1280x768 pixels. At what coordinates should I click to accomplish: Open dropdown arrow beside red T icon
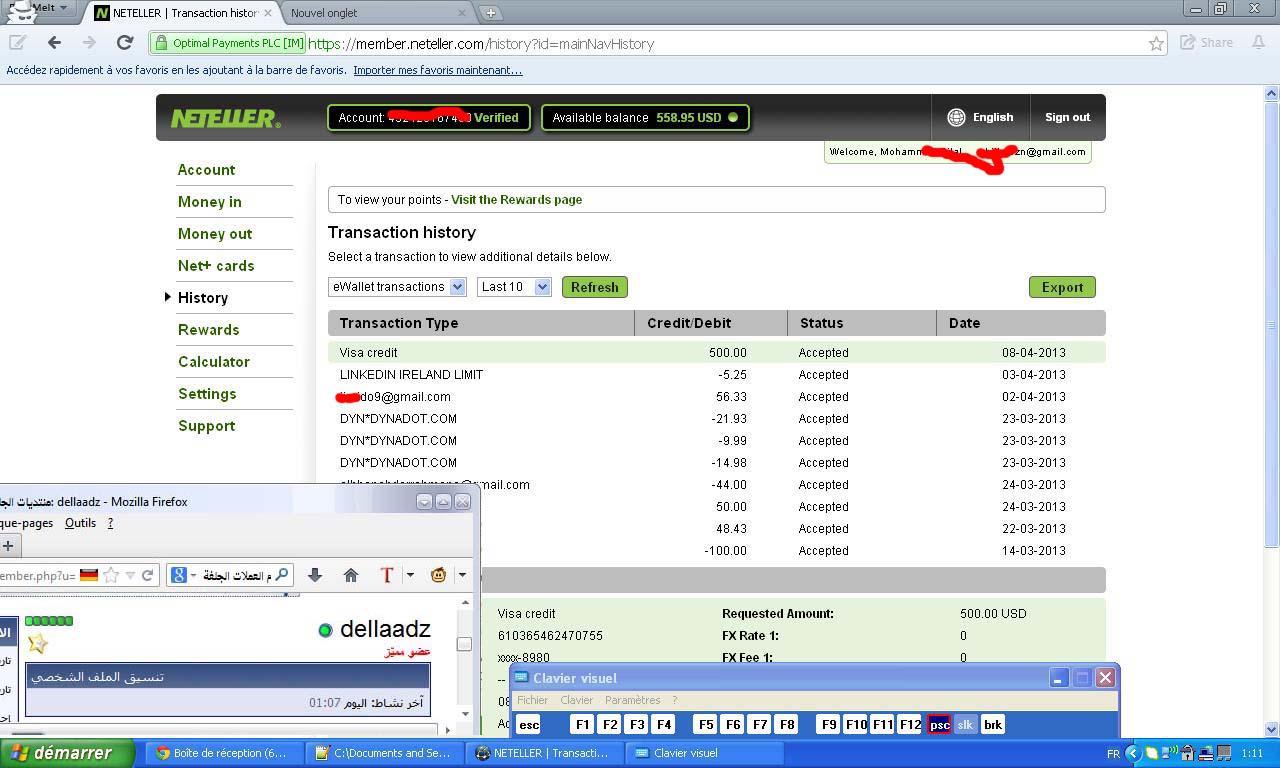coord(410,575)
